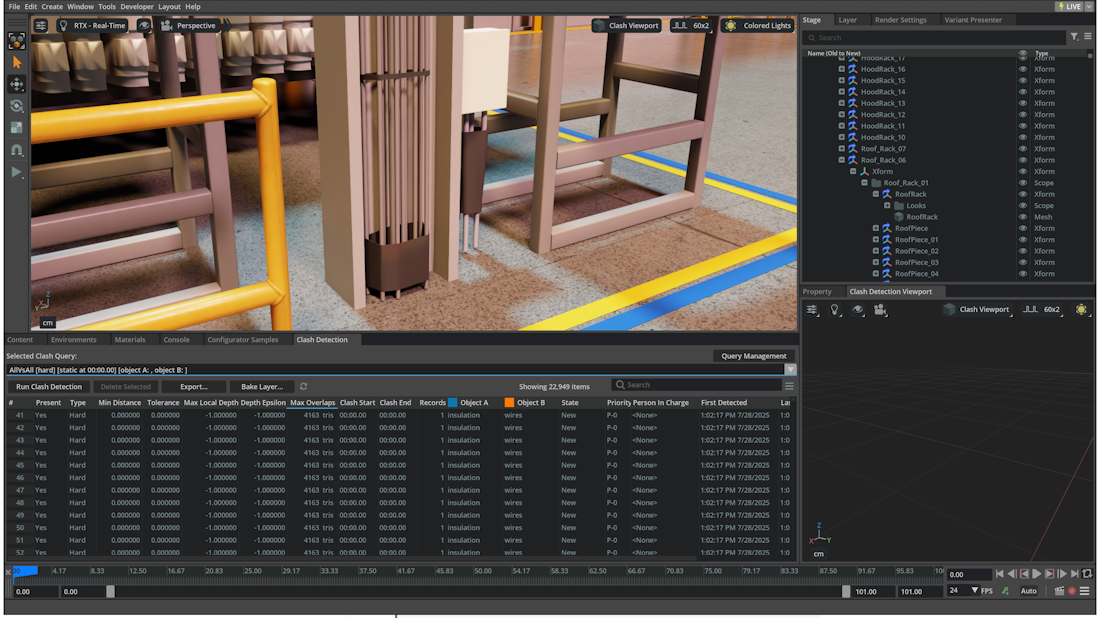Click the clash results search field

pos(697,385)
